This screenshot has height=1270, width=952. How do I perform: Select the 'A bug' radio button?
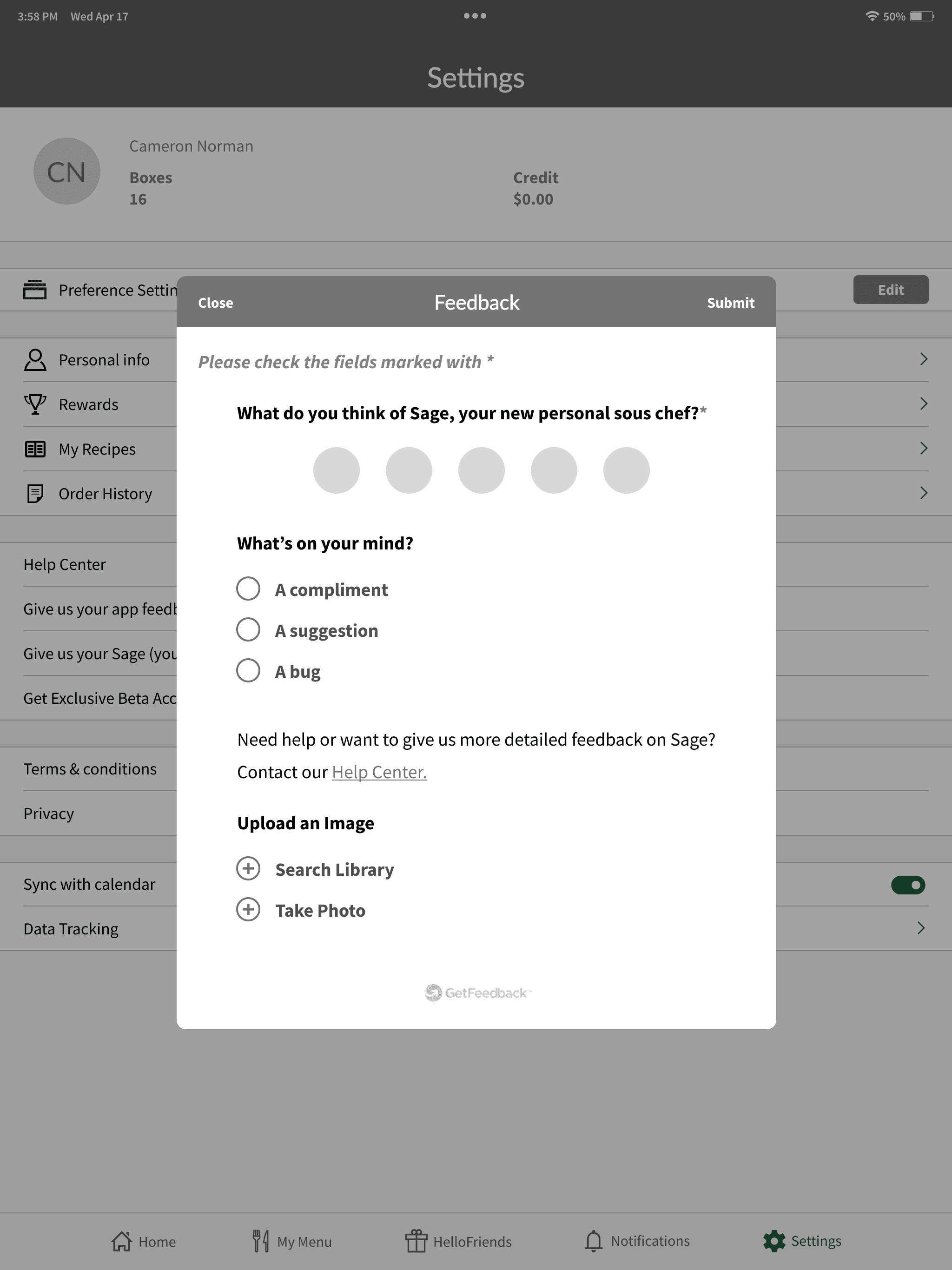point(248,670)
